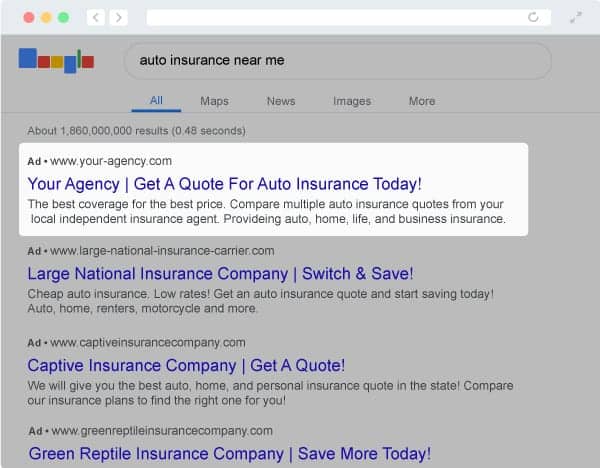This screenshot has height=468, width=600.
Task: Select the All search tab
Action: 156,101
